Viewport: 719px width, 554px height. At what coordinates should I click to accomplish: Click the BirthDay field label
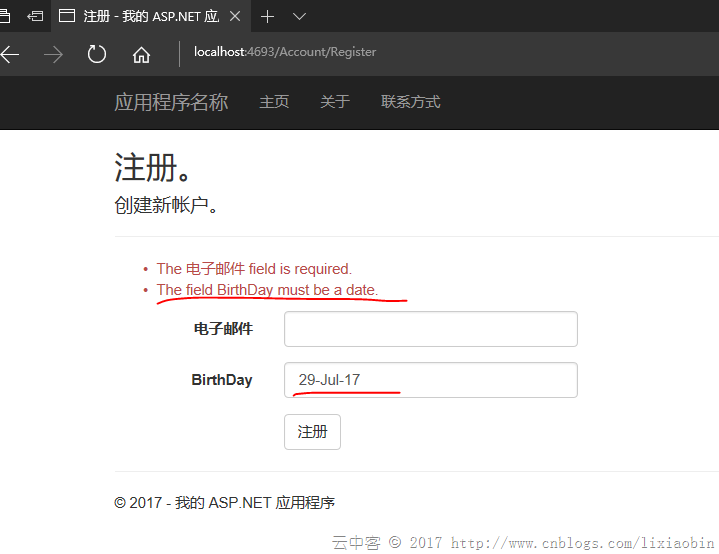click(x=222, y=380)
